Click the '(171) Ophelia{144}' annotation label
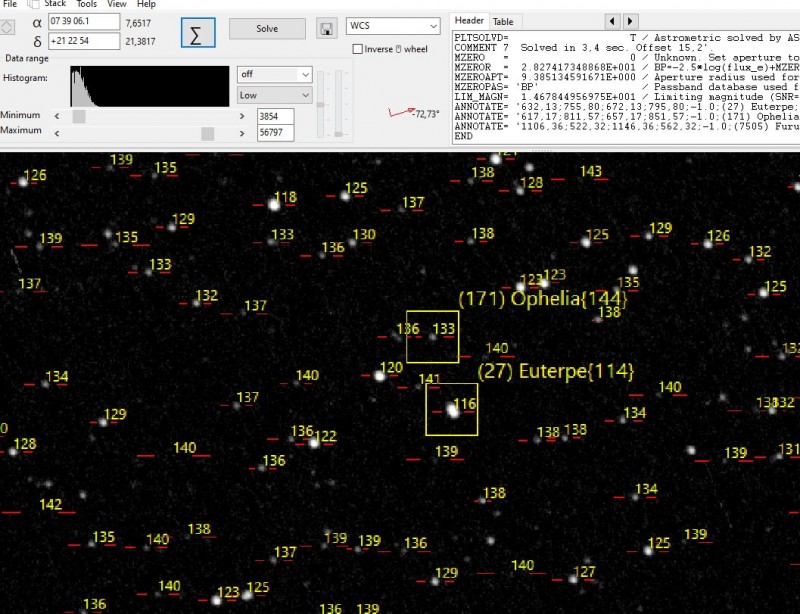Screen dimensions: 800x614 point(543,299)
